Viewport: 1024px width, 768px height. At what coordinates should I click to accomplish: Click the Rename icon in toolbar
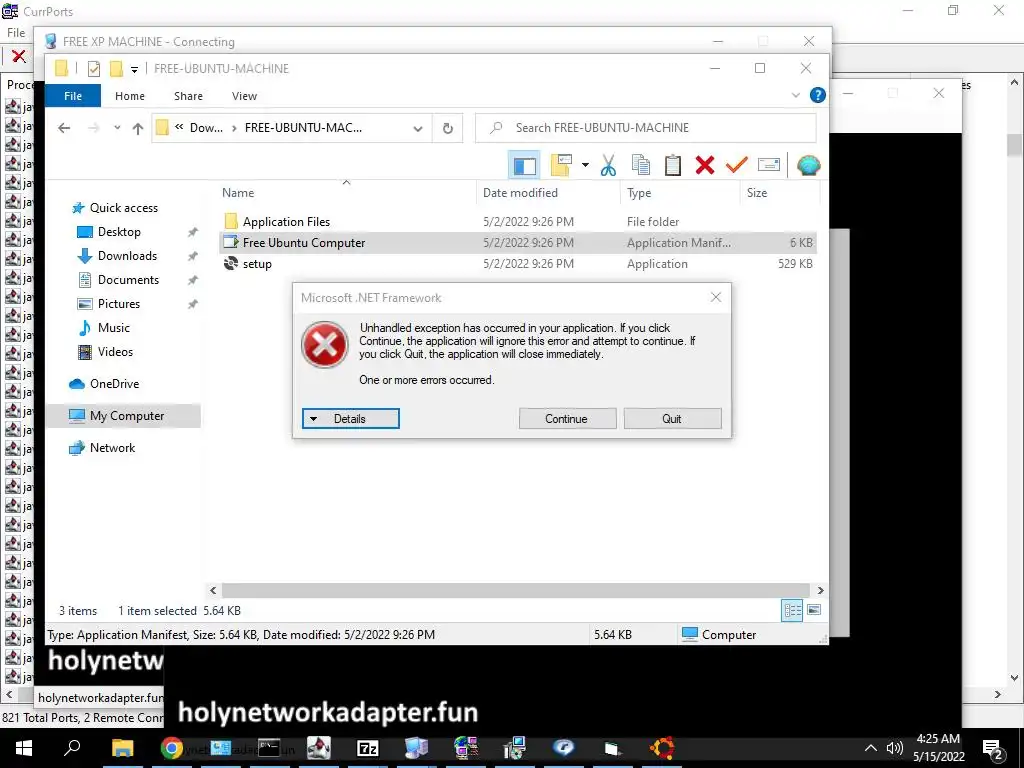[x=769, y=165]
